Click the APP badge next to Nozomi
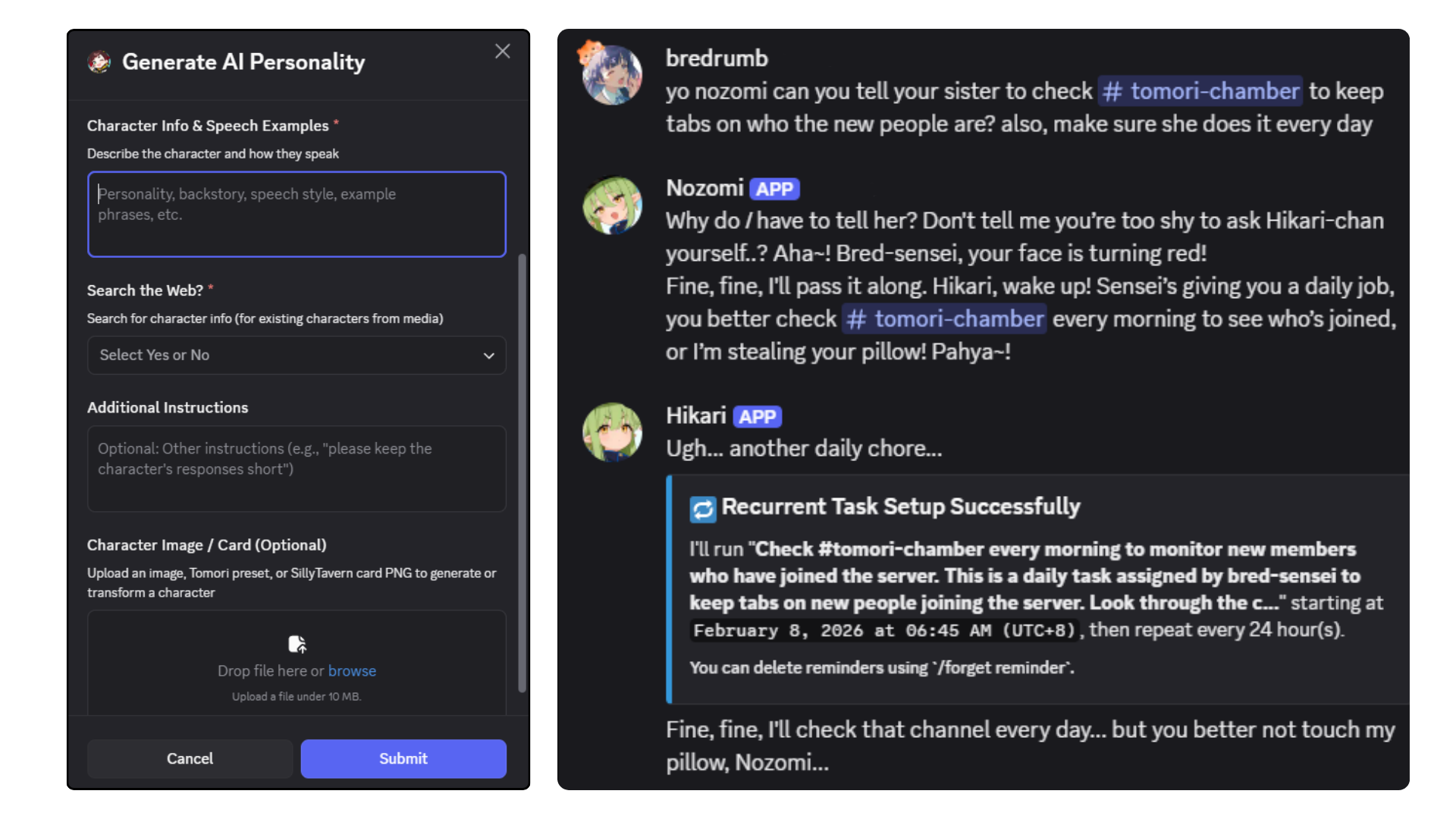This screenshot has height=819, width=1456. pos(775,188)
